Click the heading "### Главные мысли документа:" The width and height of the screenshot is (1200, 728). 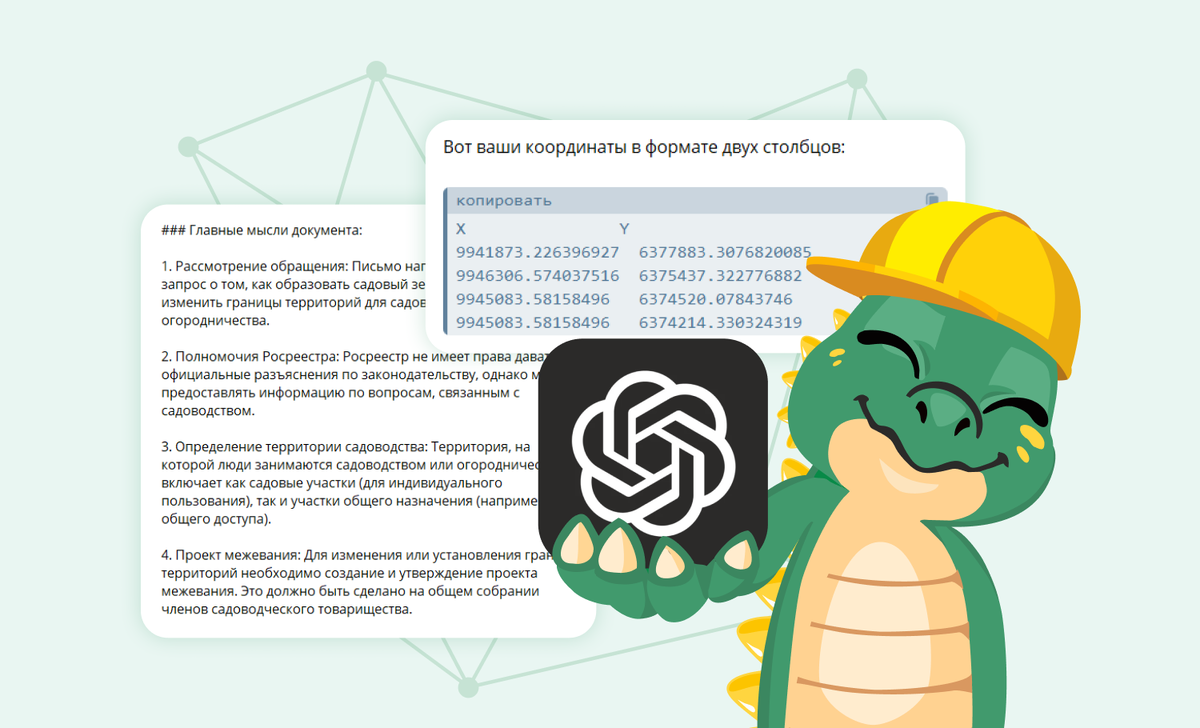tap(261, 230)
